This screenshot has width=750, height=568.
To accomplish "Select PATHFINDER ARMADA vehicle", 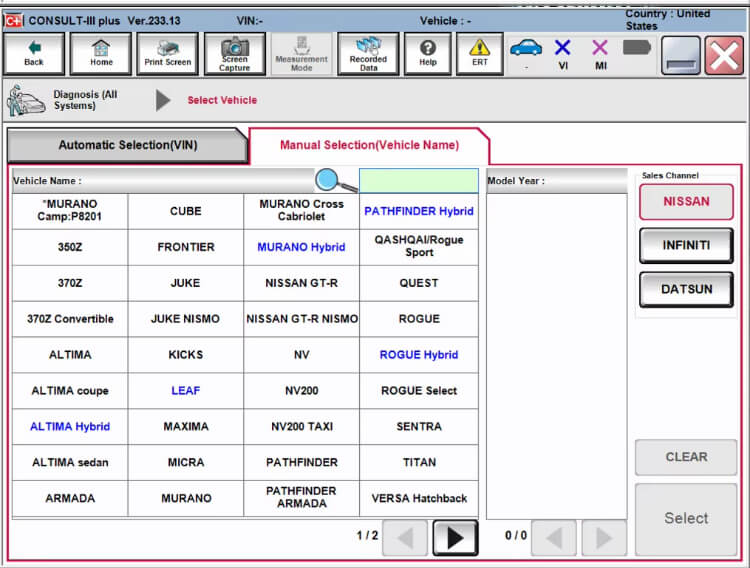I will [x=301, y=499].
